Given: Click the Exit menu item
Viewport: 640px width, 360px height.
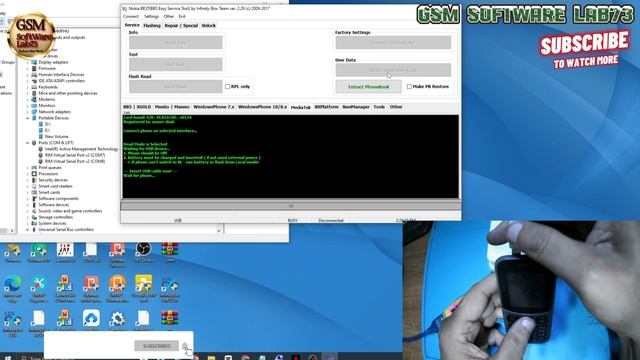Looking at the screenshot, I should point(182,16).
